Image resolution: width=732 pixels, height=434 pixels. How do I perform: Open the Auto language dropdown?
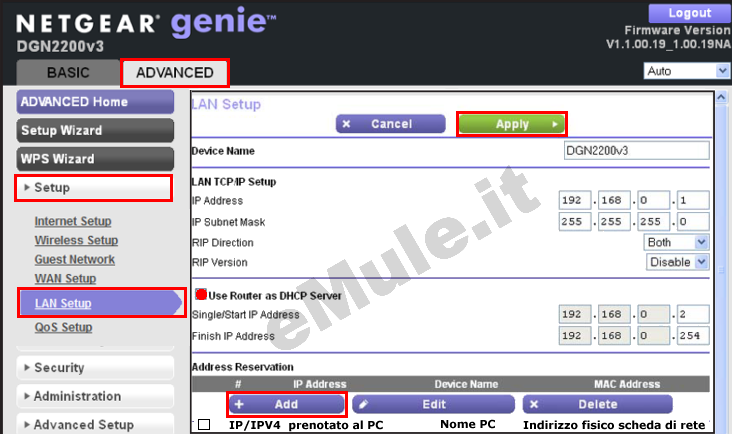686,71
